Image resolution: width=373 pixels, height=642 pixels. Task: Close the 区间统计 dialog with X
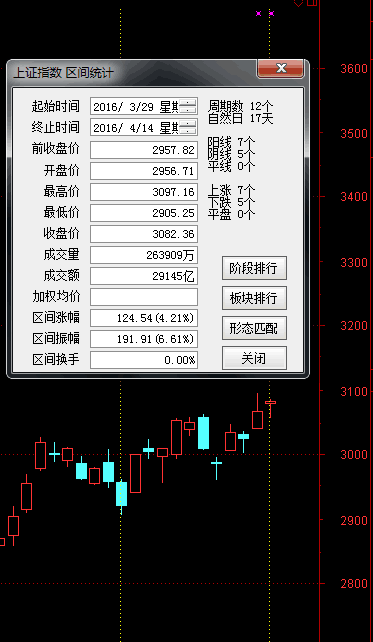(x=280, y=68)
